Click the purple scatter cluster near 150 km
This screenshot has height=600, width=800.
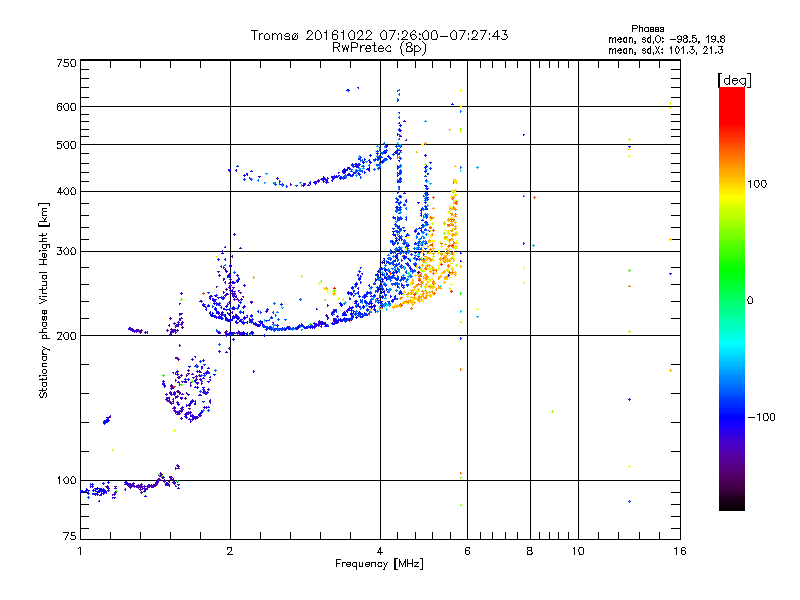point(188,390)
